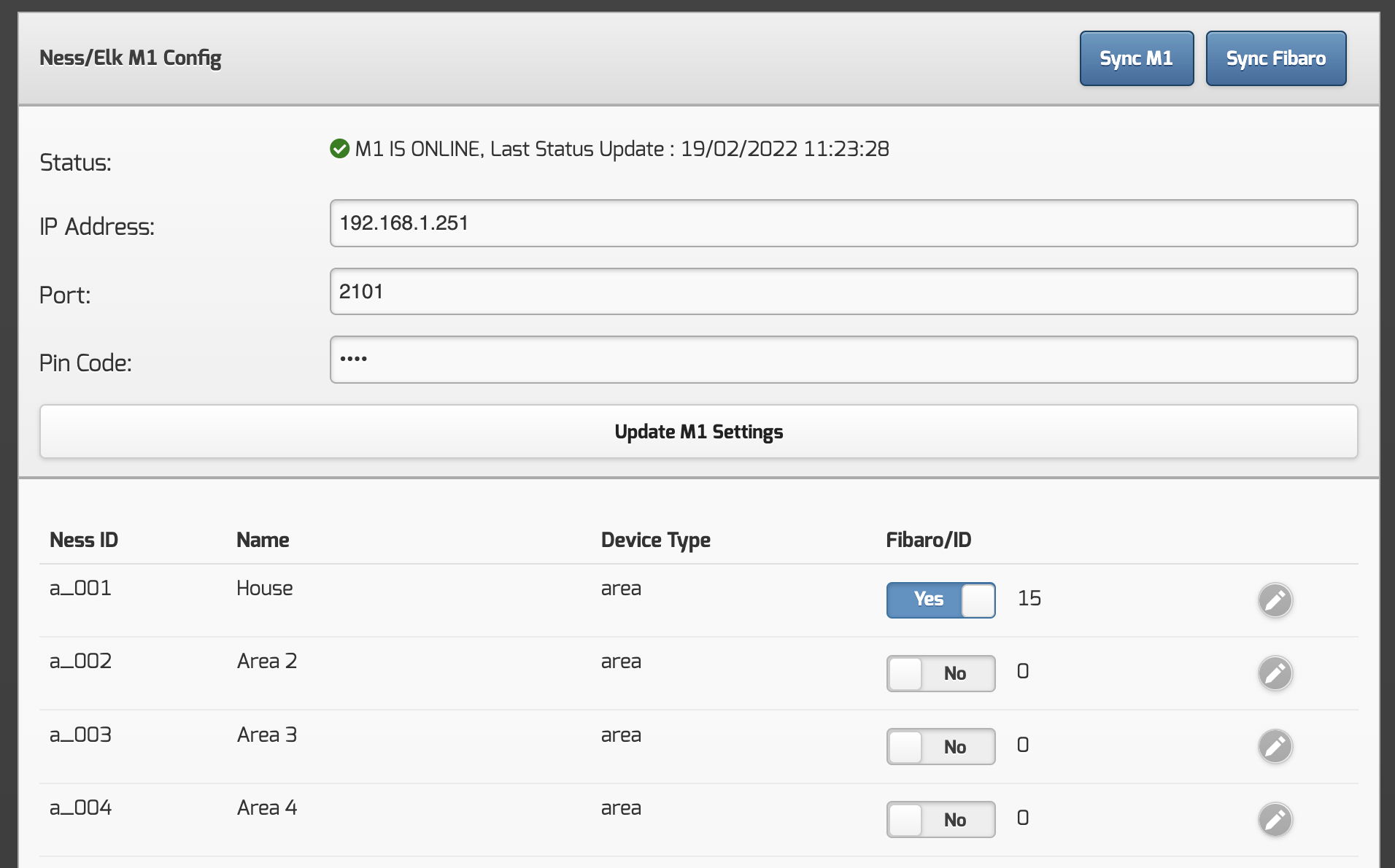Click the edit pencil icon for House
The width and height of the screenshot is (1395, 868).
click(x=1275, y=600)
